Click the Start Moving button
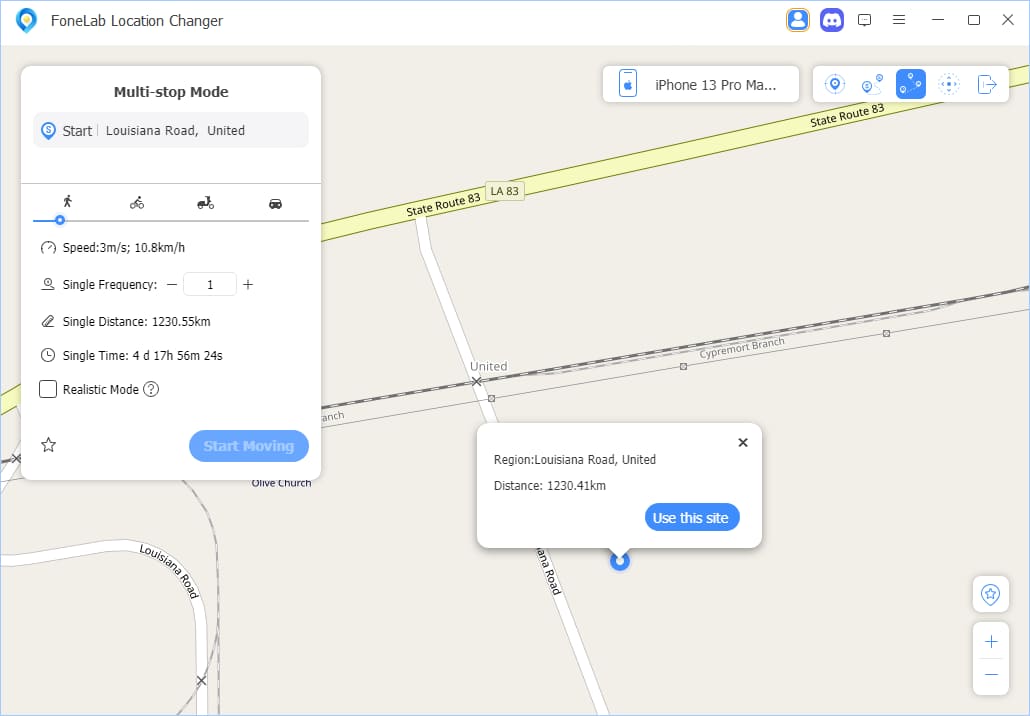 click(249, 446)
